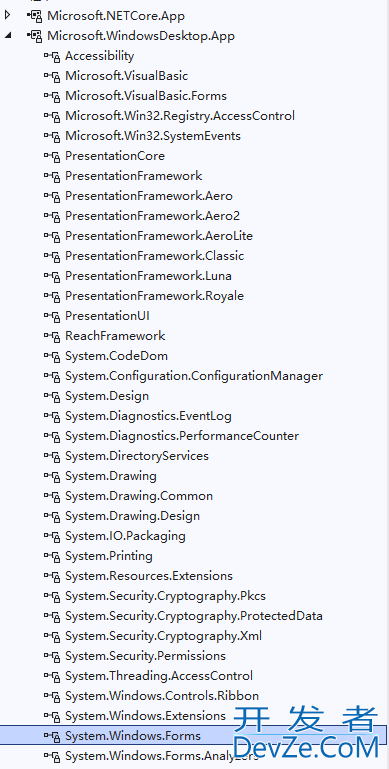Select System.Diagnostics.PerformanceCounter reference
This screenshot has height=769, width=389.
pos(182,436)
